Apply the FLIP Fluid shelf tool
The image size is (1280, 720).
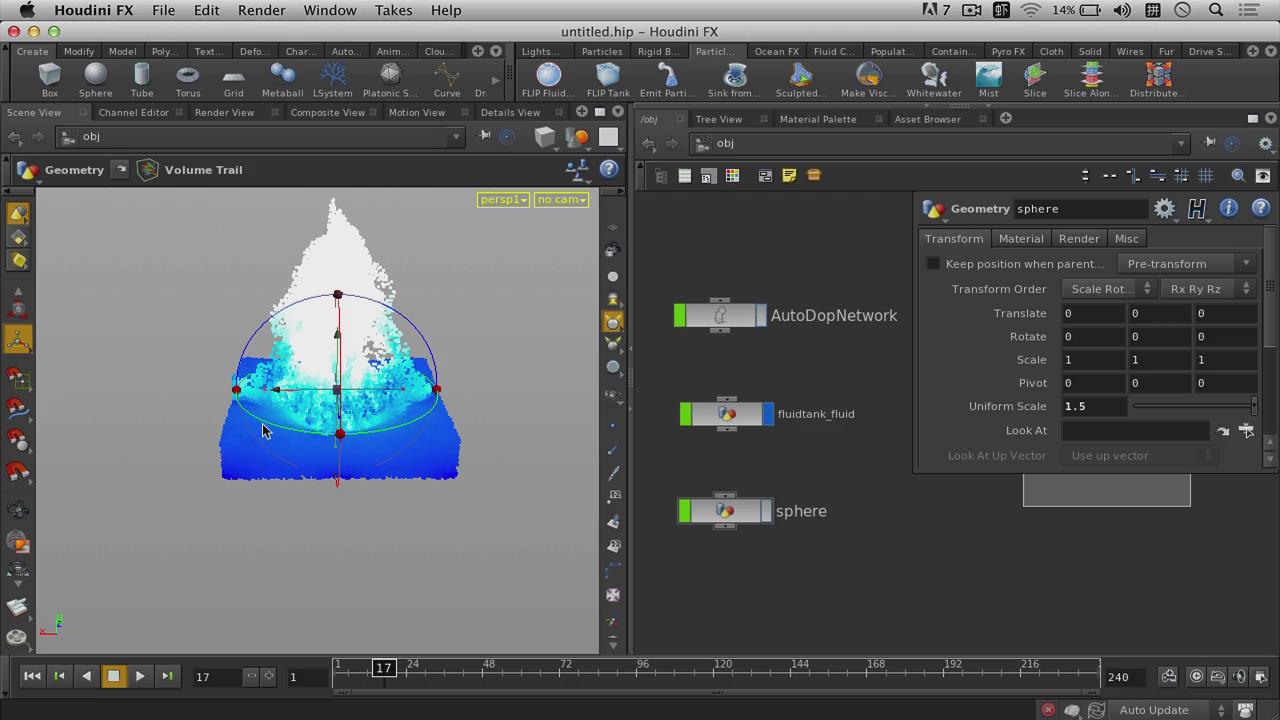548,80
